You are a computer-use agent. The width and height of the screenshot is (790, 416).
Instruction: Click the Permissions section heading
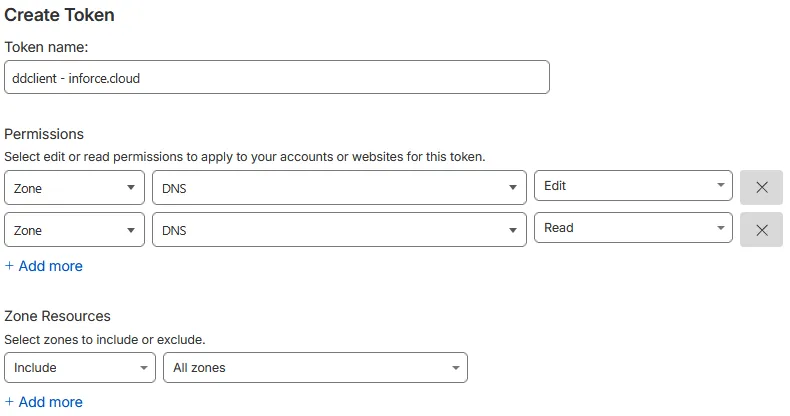44,134
